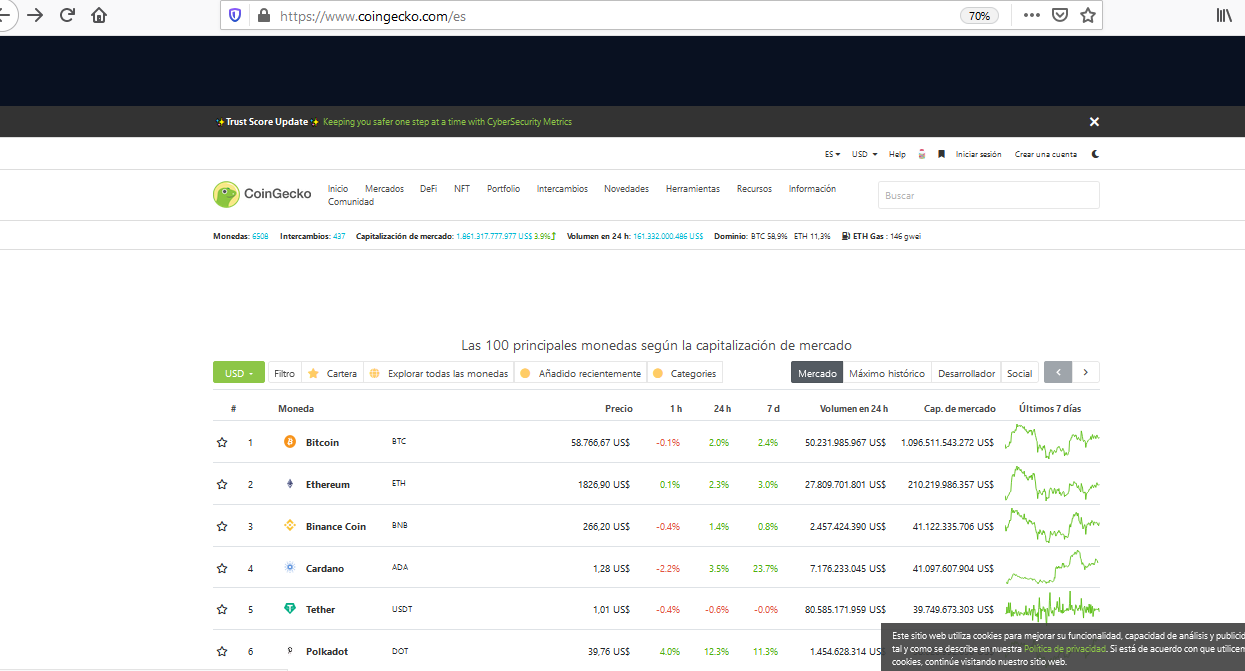Open the Categories button
This screenshot has height=671, width=1245.
pyautogui.click(x=685, y=373)
